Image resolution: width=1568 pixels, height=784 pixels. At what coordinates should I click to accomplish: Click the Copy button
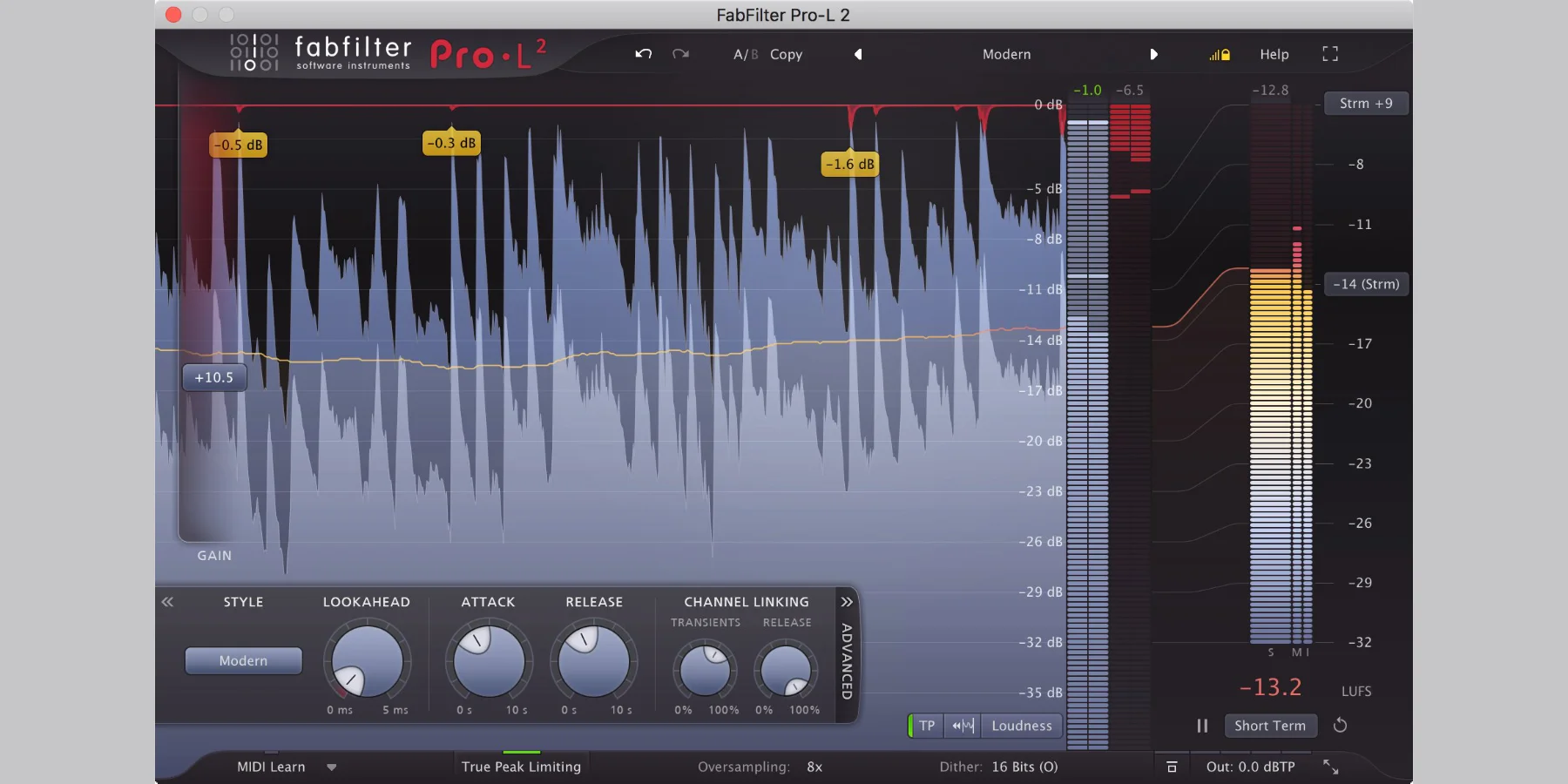point(786,54)
